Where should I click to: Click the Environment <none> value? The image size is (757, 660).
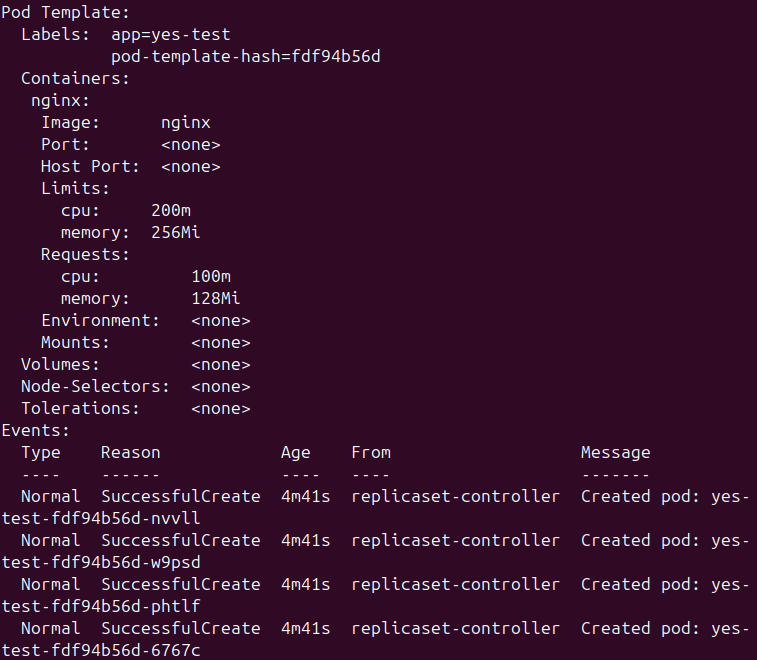221,321
